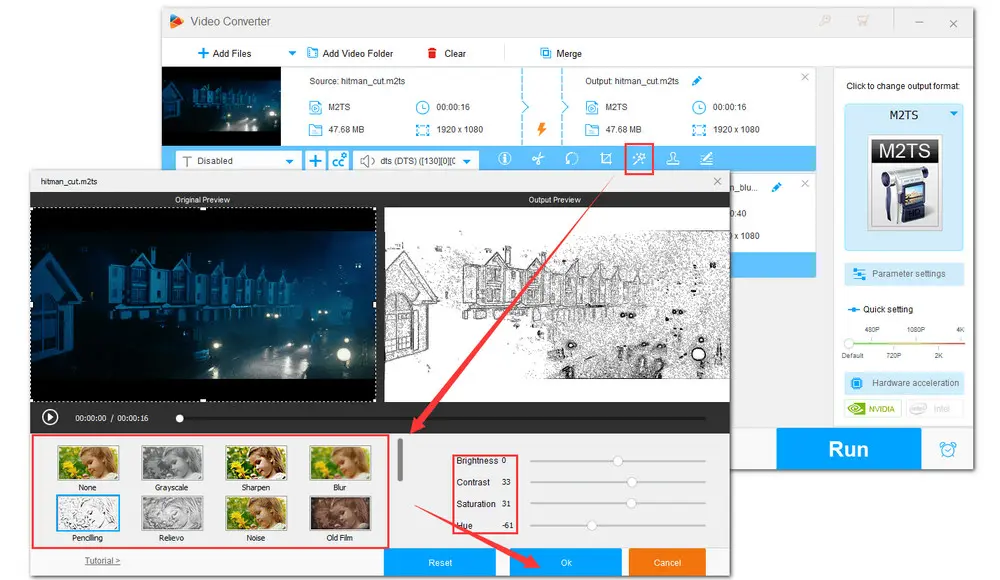Click the Brightness slider handle

point(618,461)
